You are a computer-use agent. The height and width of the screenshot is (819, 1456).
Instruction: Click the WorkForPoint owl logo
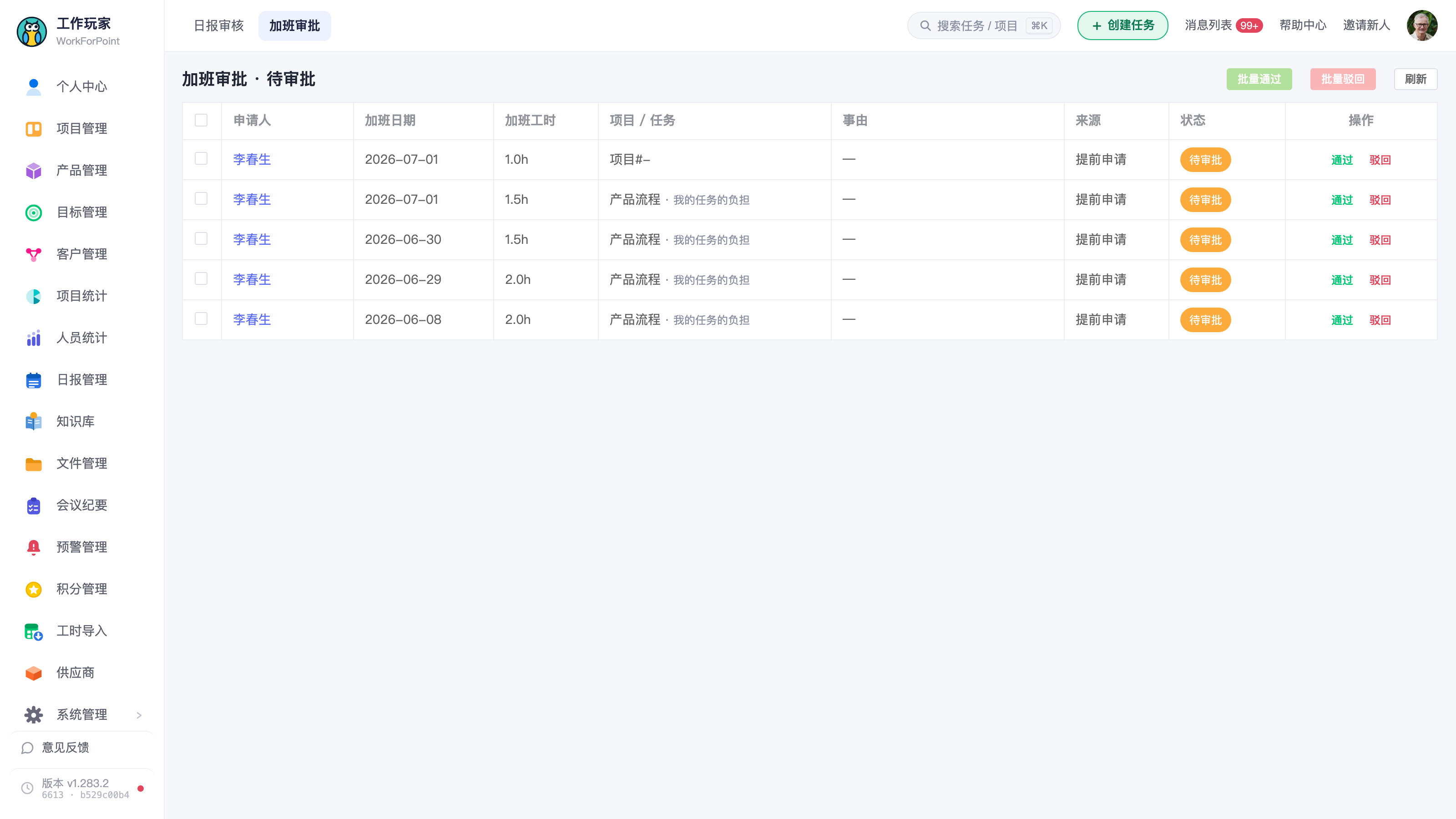pyautogui.click(x=32, y=32)
